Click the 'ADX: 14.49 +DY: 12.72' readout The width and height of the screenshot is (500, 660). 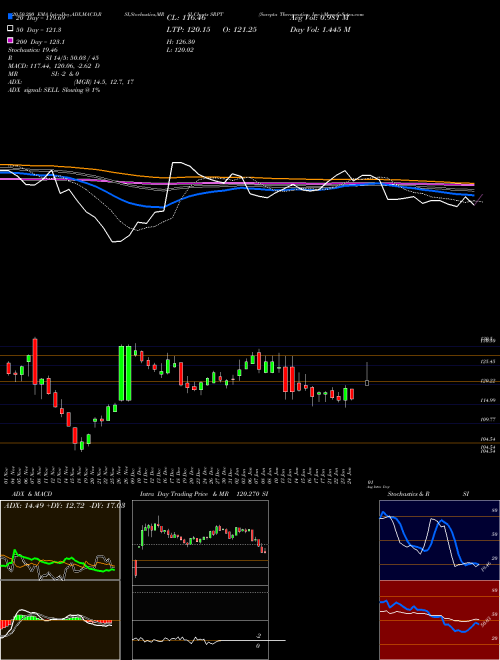tap(45, 506)
